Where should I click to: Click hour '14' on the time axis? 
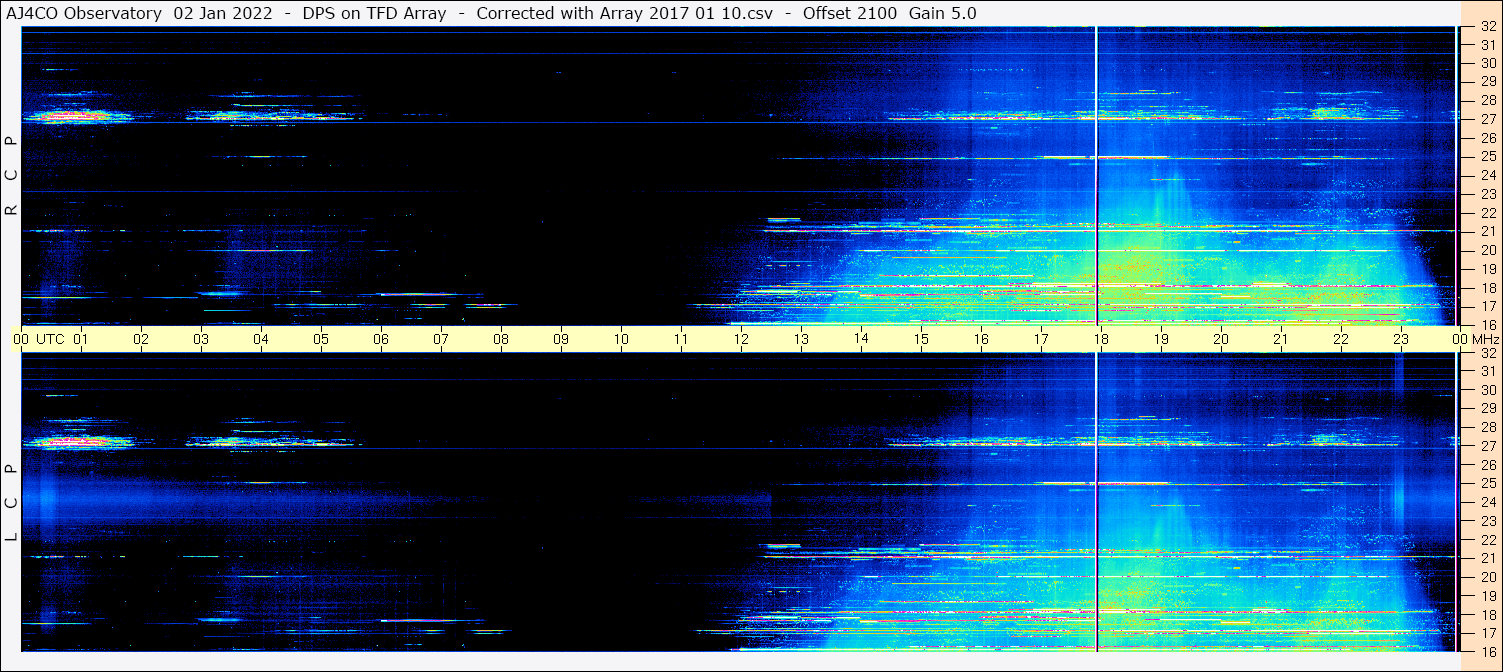click(x=861, y=338)
